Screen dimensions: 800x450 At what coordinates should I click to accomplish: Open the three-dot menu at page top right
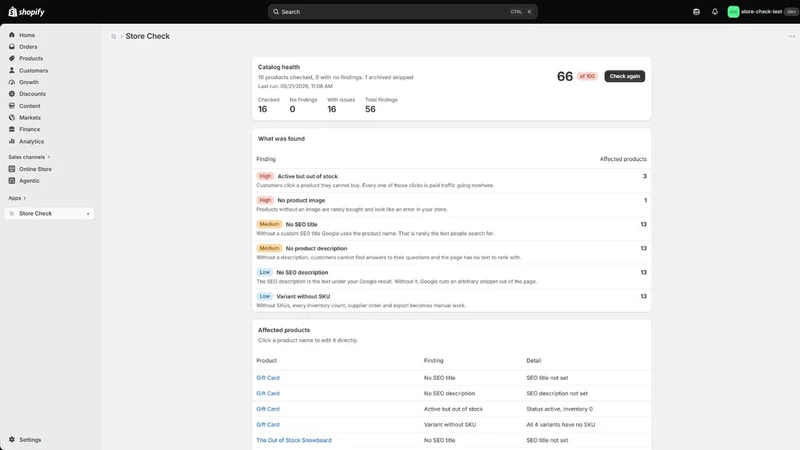pyautogui.click(x=791, y=36)
